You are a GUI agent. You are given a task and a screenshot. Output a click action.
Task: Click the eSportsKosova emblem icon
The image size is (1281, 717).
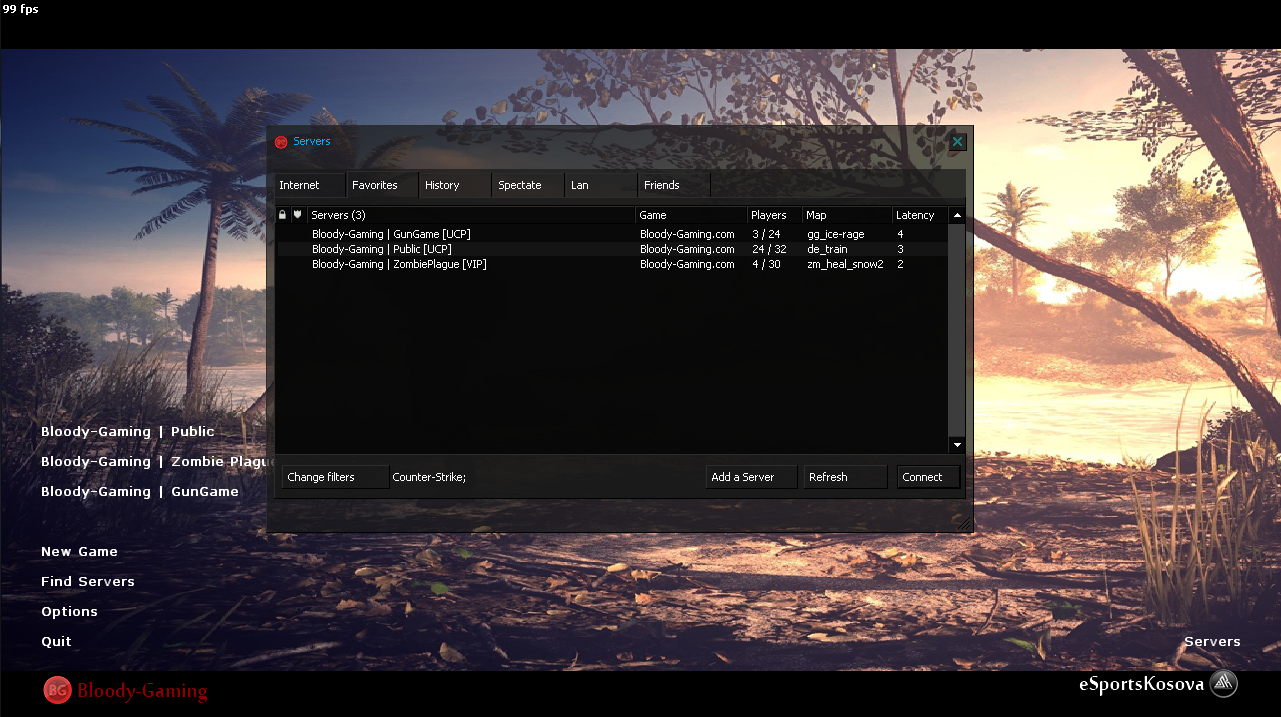point(1223,684)
